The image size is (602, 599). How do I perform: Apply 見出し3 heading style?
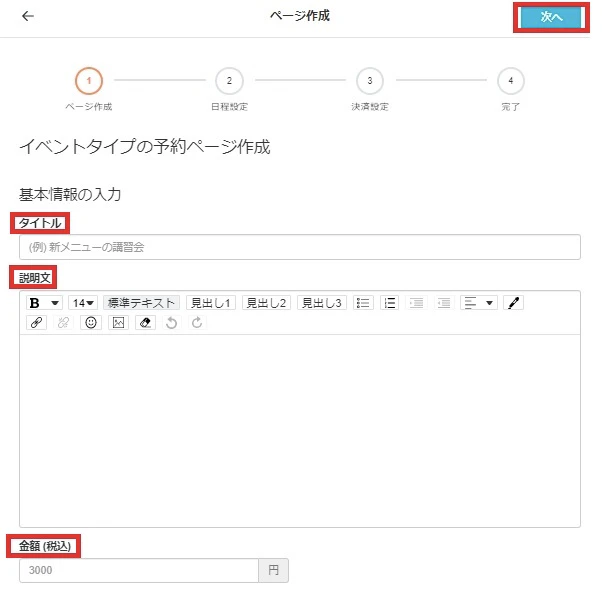tap(322, 303)
